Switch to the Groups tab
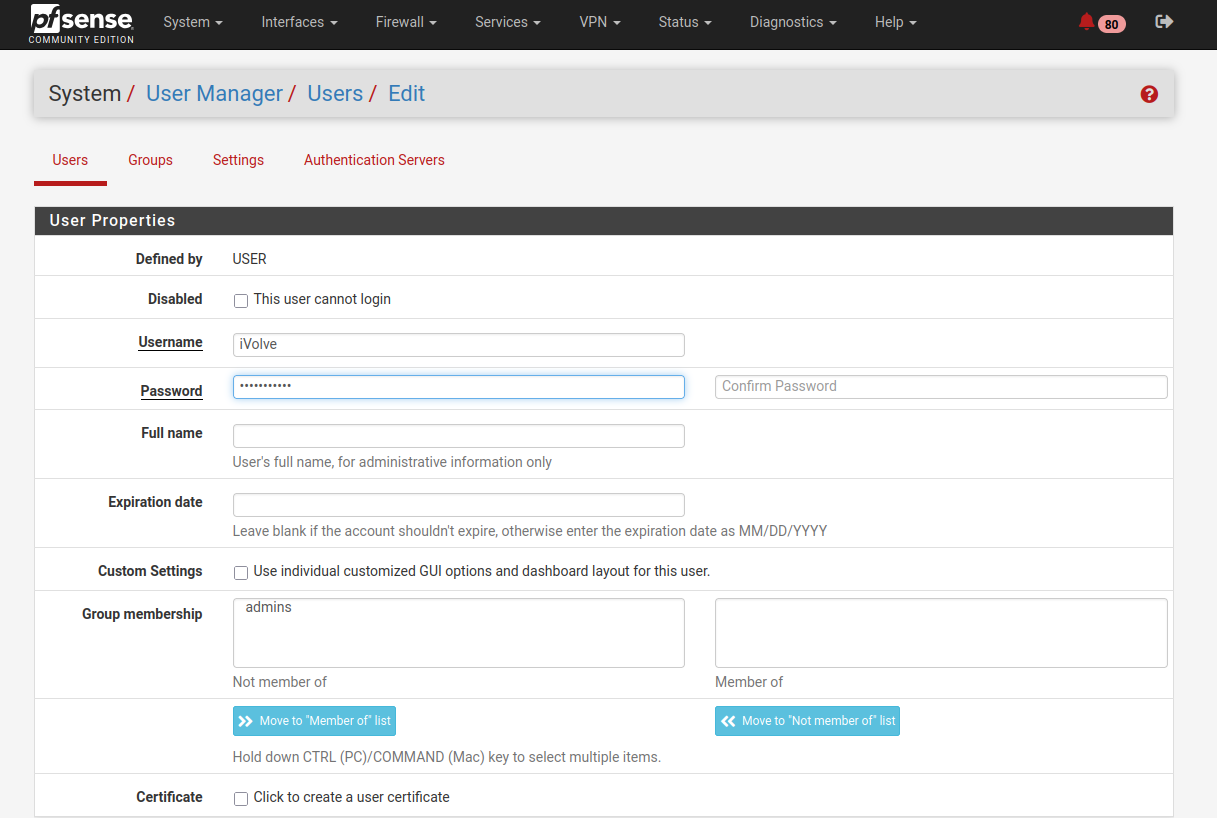This screenshot has width=1217, height=818. pyautogui.click(x=150, y=160)
